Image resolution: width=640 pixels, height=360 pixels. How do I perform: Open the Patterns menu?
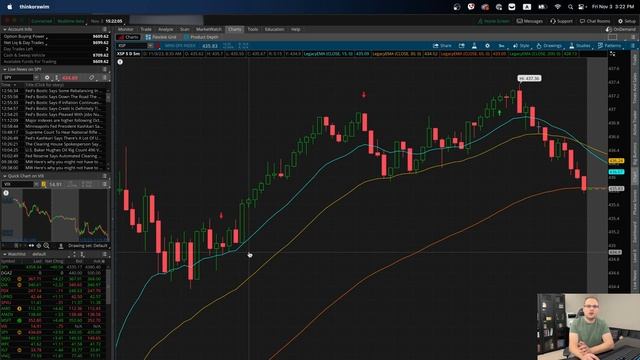pos(610,46)
